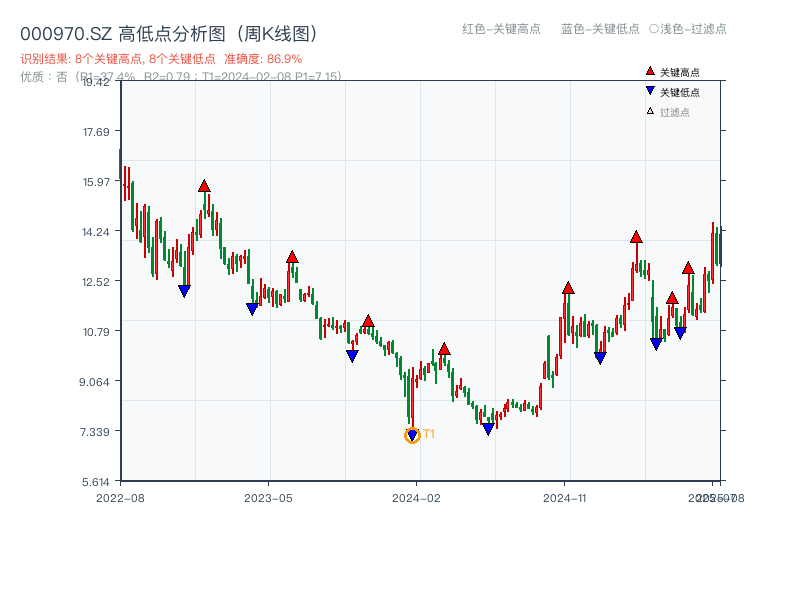Click the orange T1 label text
Screen dimensions: 800x600
click(429, 434)
